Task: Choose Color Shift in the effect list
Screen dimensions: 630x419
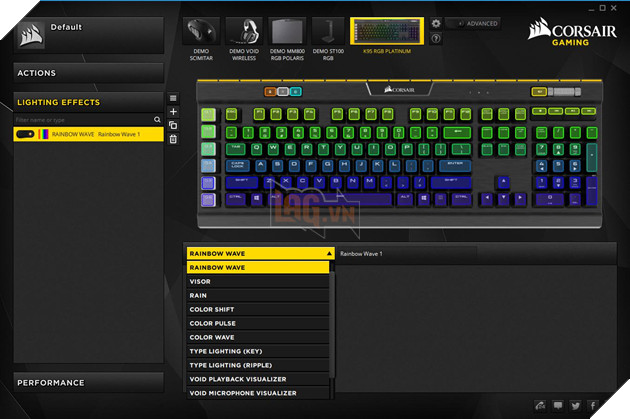Action: (258, 309)
